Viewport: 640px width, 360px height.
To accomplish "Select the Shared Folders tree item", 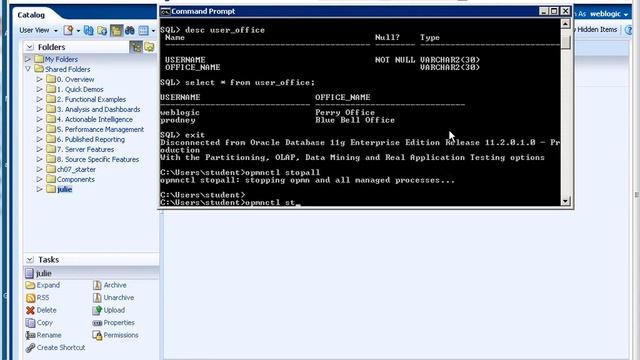I will click(67, 69).
